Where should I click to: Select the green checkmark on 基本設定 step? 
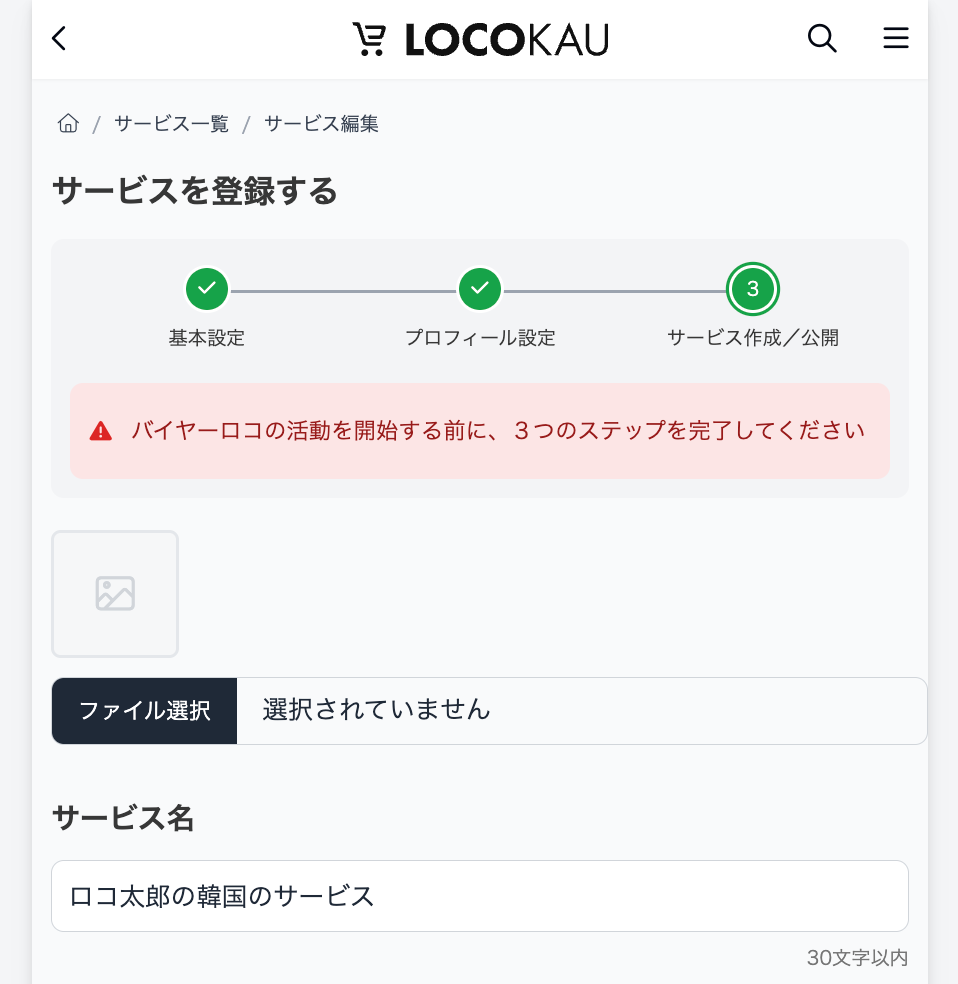tap(207, 289)
